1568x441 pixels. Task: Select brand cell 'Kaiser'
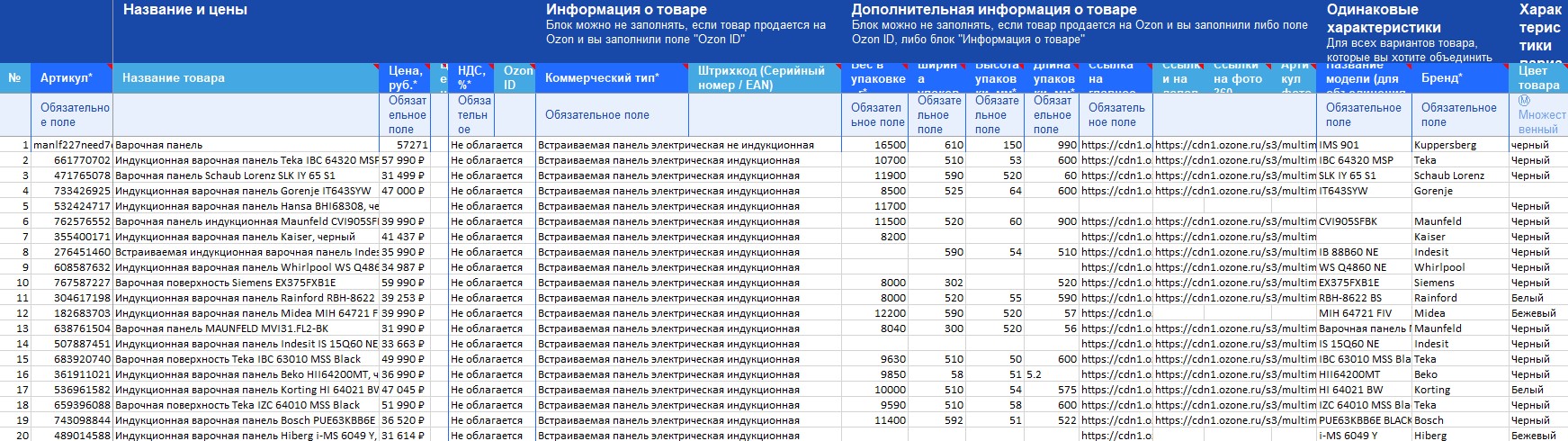click(1460, 237)
